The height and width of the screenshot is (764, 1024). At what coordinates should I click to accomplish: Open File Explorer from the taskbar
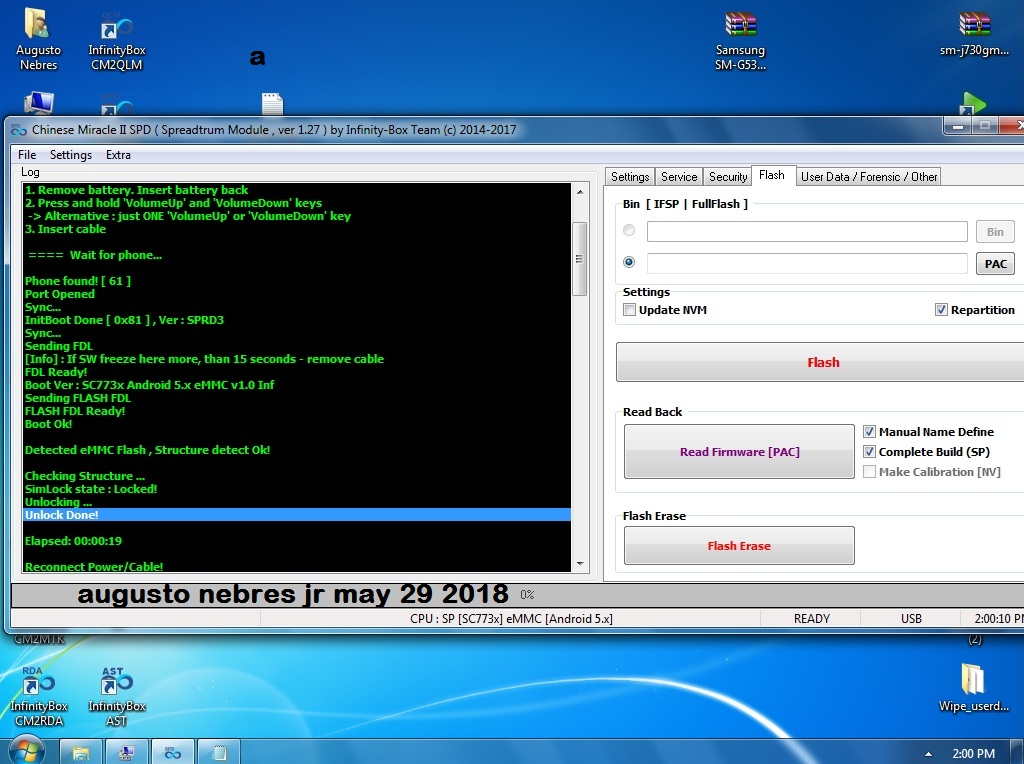[x=81, y=752]
